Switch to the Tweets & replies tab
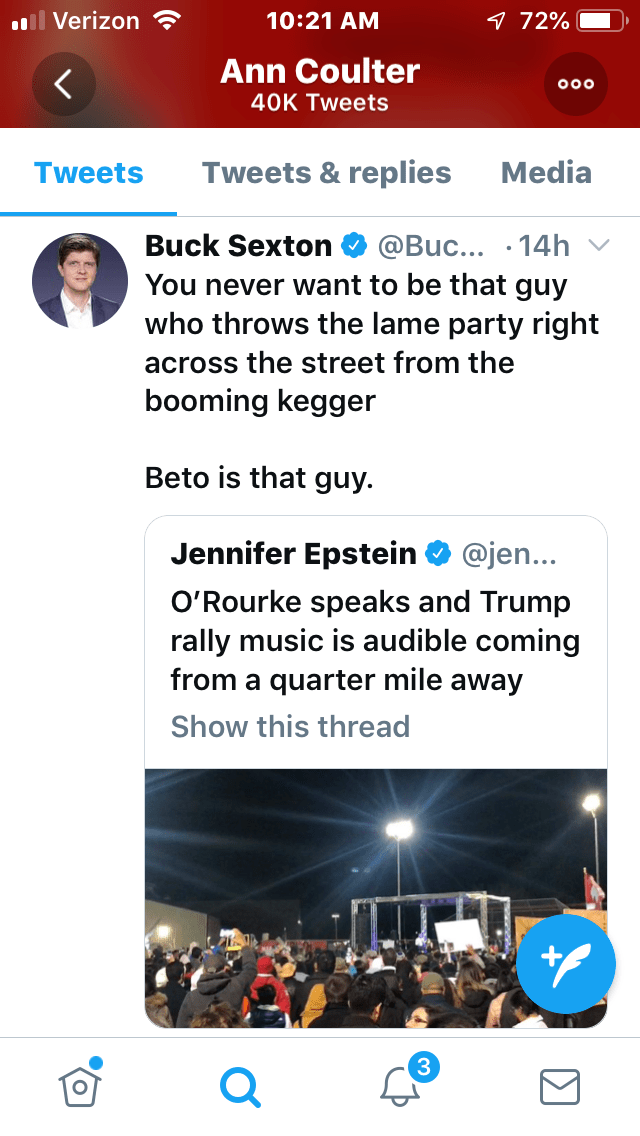The width and height of the screenshot is (640, 1136). point(326,173)
